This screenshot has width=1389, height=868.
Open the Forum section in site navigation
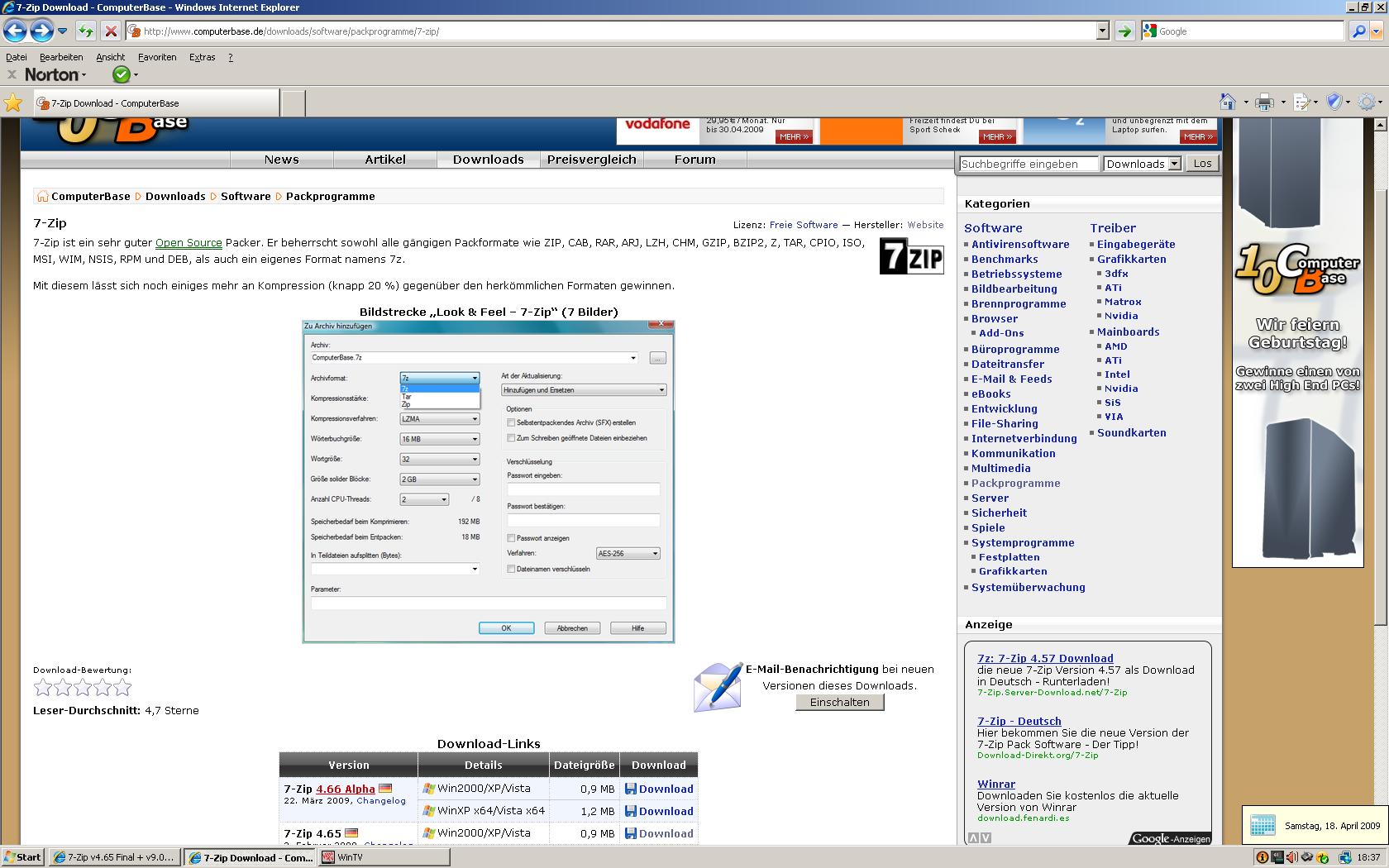(x=694, y=160)
